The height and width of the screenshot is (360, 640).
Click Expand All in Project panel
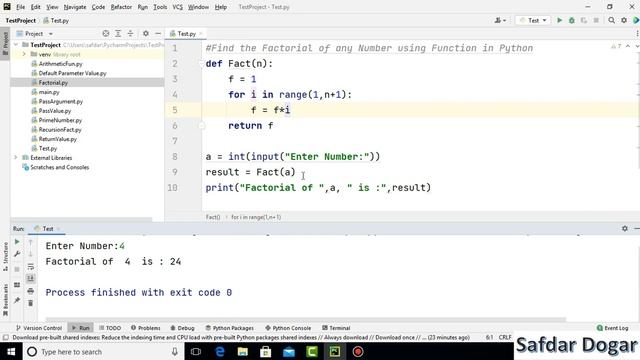pyautogui.click(x=118, y=33)
